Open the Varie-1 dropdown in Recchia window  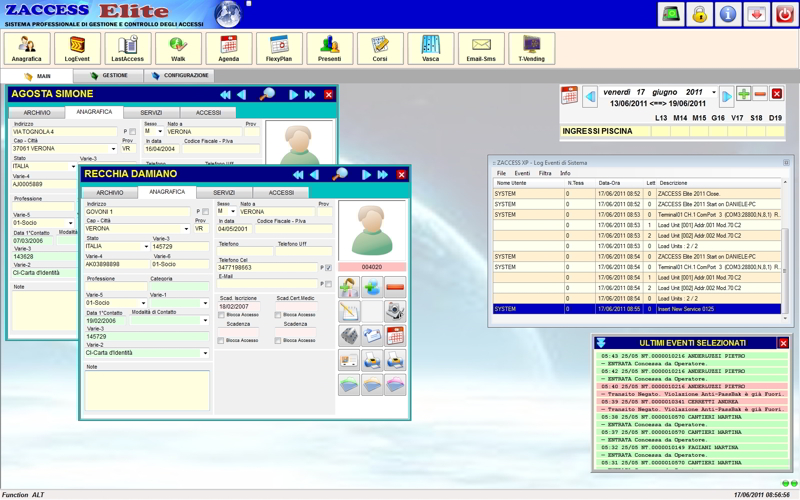(205, 303)
